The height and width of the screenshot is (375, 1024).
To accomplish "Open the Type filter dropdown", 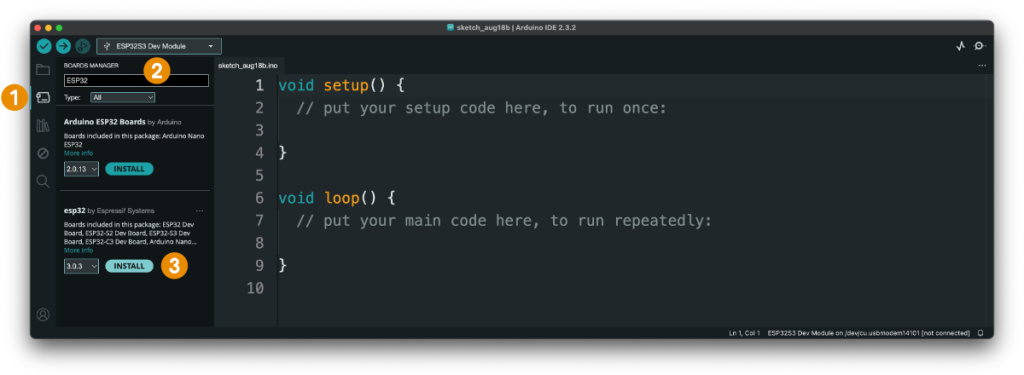I will coord(123,97).
